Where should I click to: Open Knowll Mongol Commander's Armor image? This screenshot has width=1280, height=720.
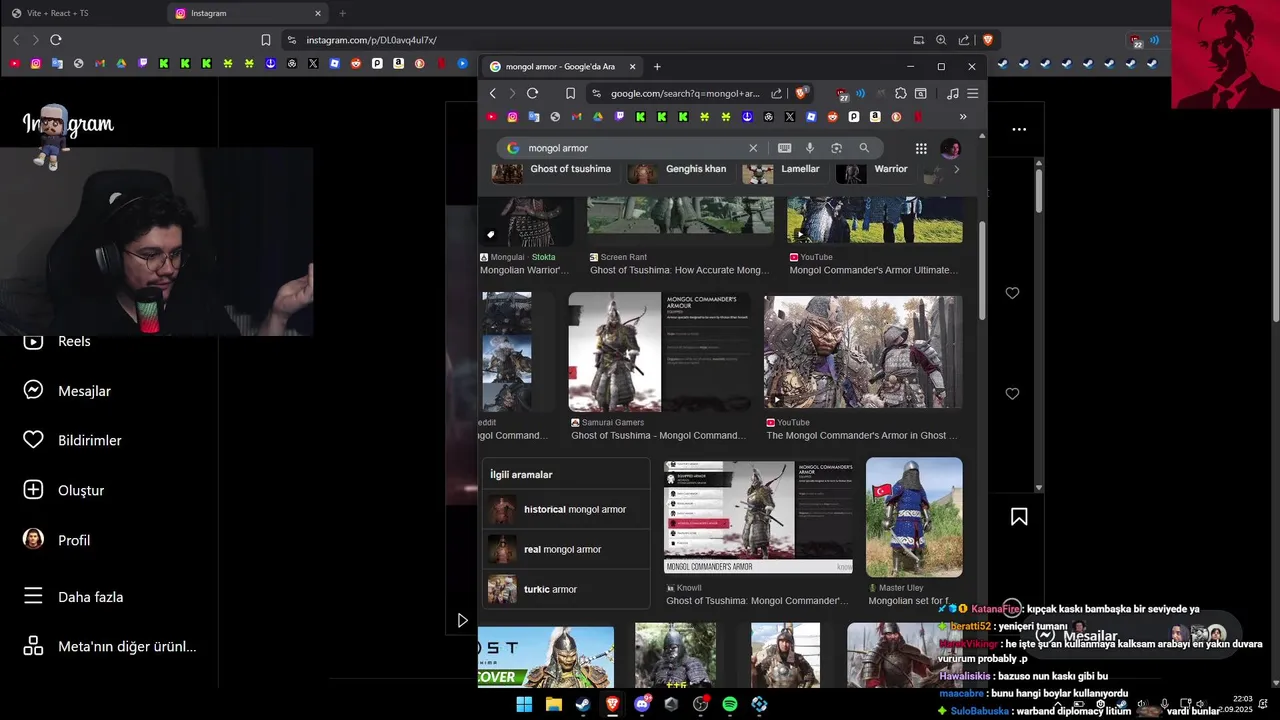[x=759, y=517]
